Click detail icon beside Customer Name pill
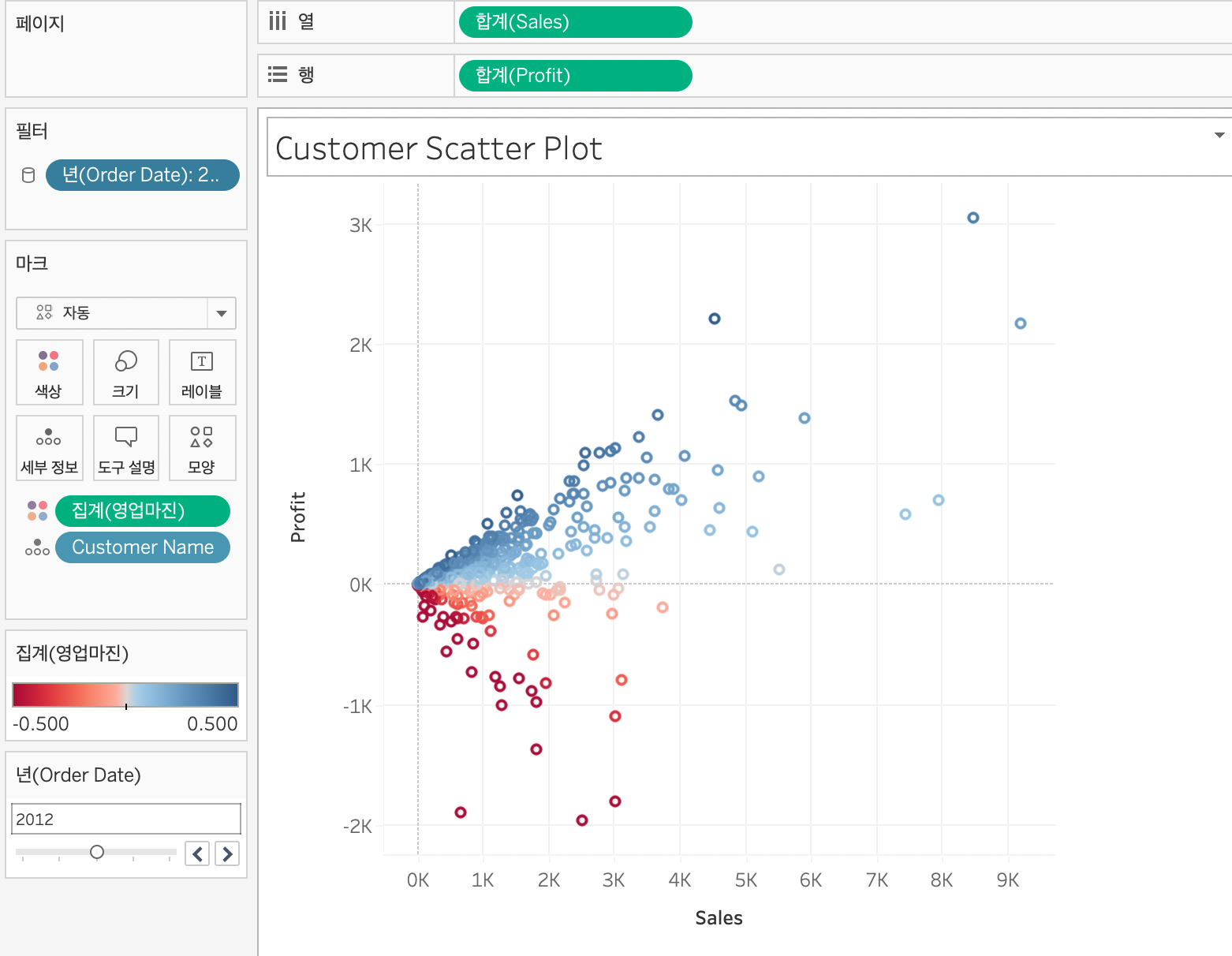1232x956 pixels. [37, 547]
